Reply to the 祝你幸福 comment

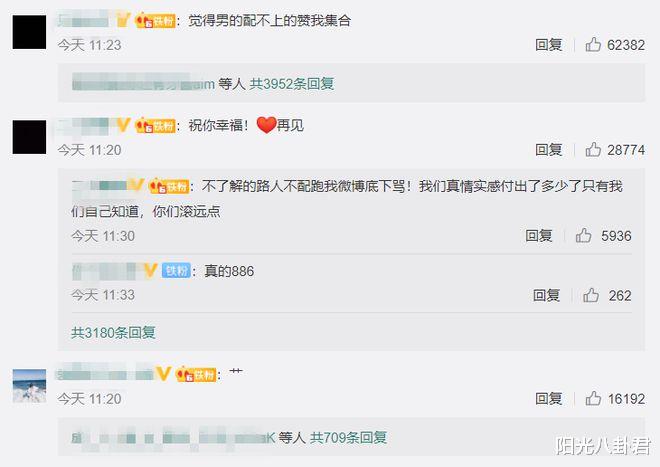549,149
